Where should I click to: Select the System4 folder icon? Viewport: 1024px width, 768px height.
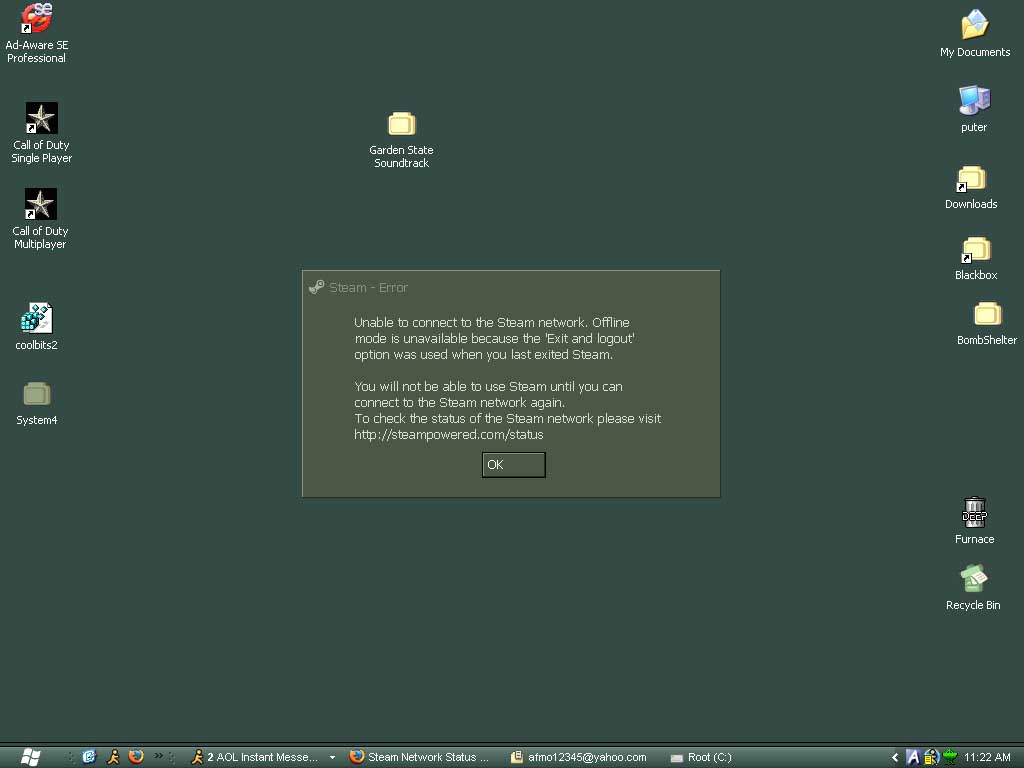point(37,404)
